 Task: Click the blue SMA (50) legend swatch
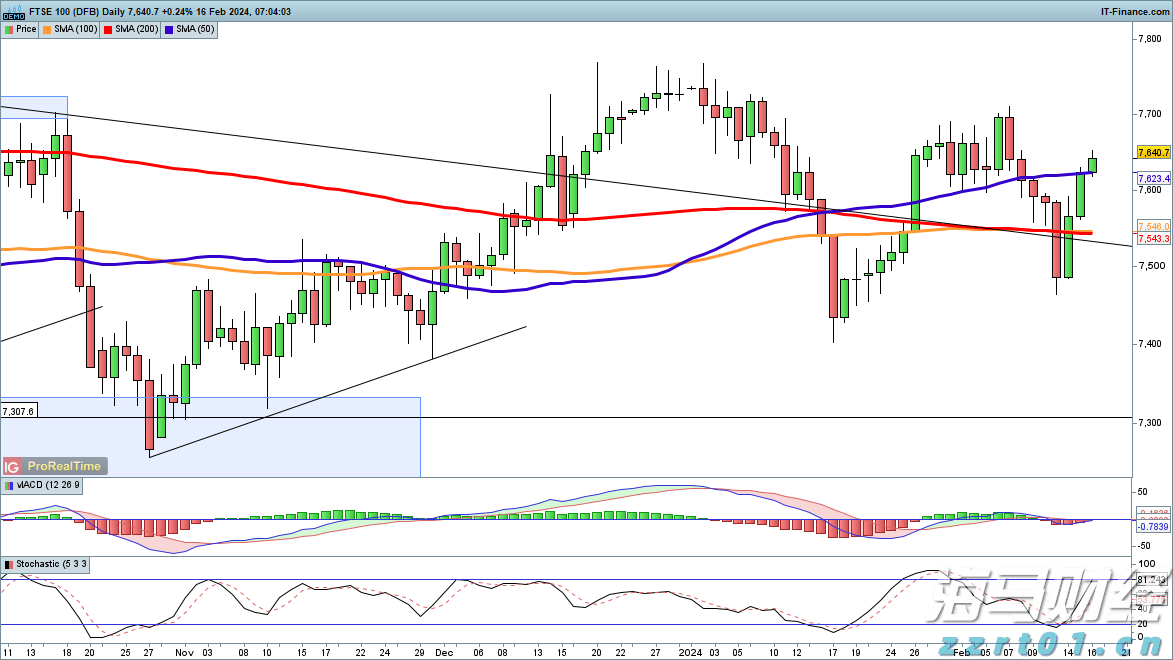tap(167, 29)
